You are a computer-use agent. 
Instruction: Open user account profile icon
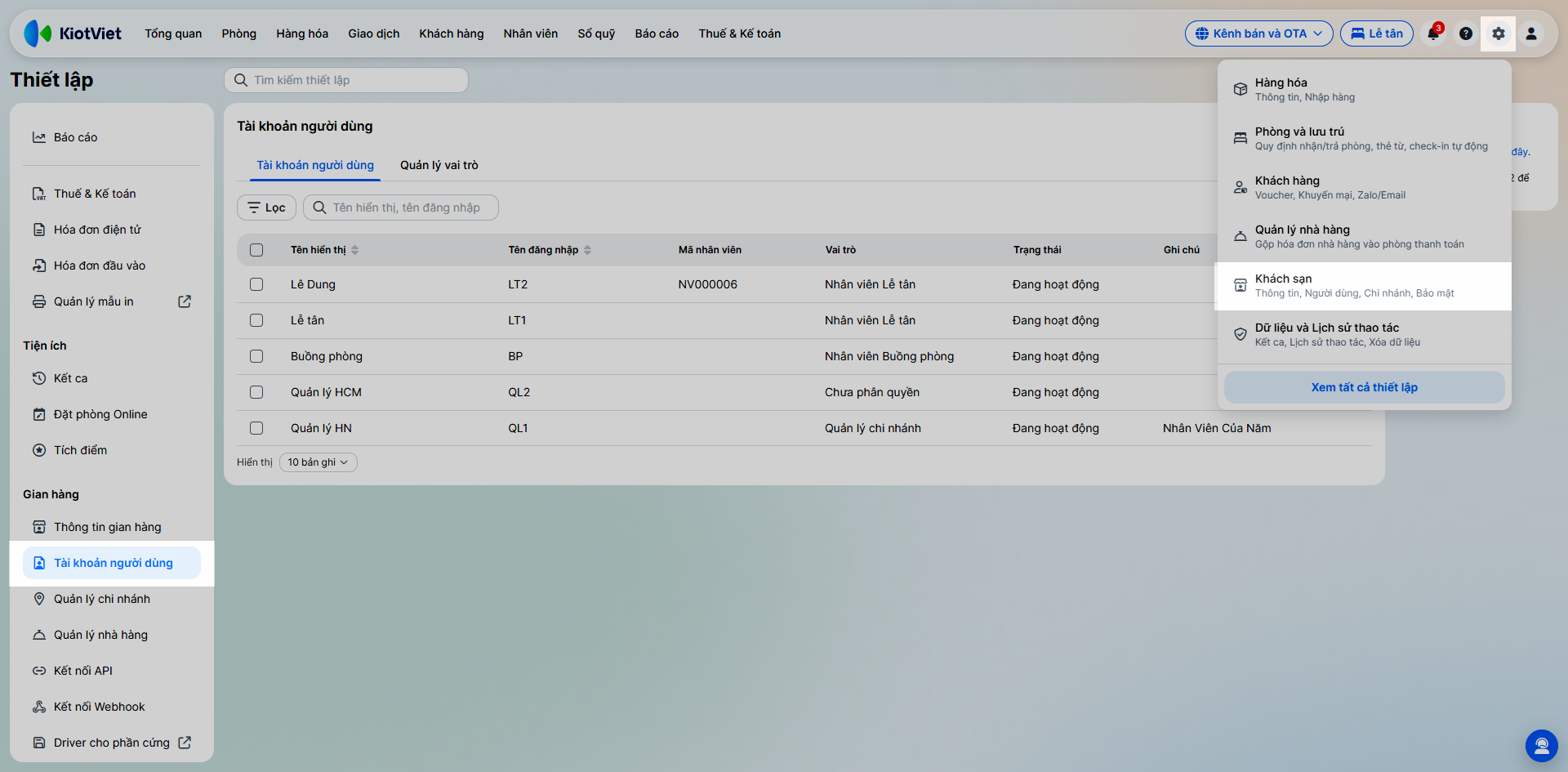tap(1531, 33)
